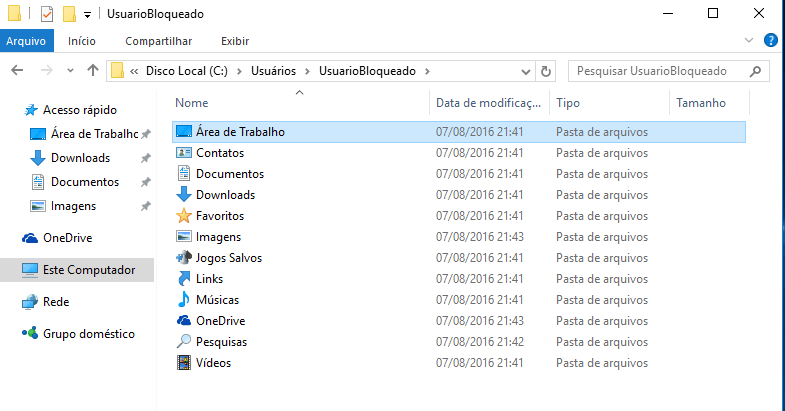This screenshot has width=785, height=411.
Task: Click the pin icon beside sidebar Documentos
Action: coord(146,182)
